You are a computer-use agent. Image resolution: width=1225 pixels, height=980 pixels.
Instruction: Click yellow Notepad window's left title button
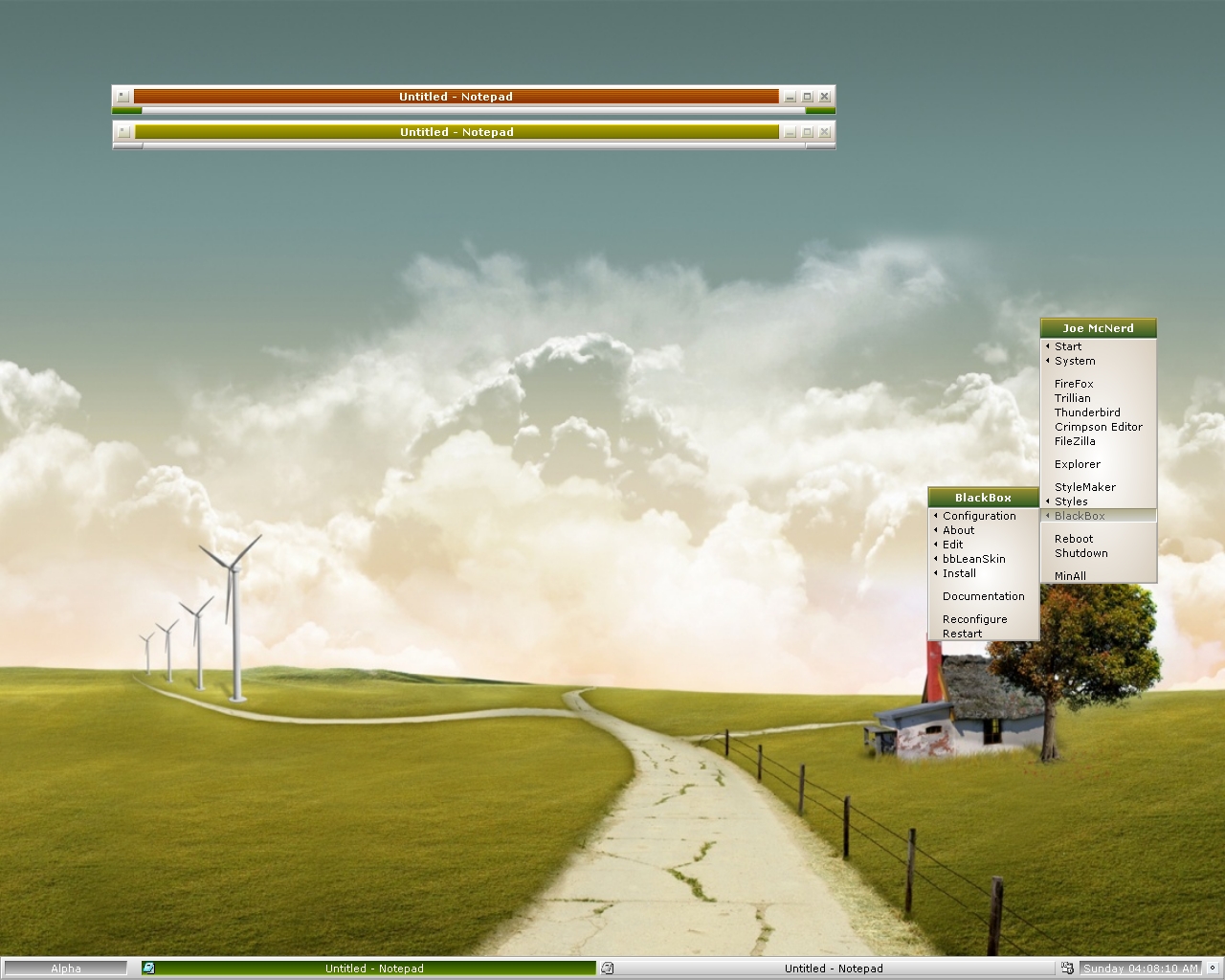tap(123, 132)
